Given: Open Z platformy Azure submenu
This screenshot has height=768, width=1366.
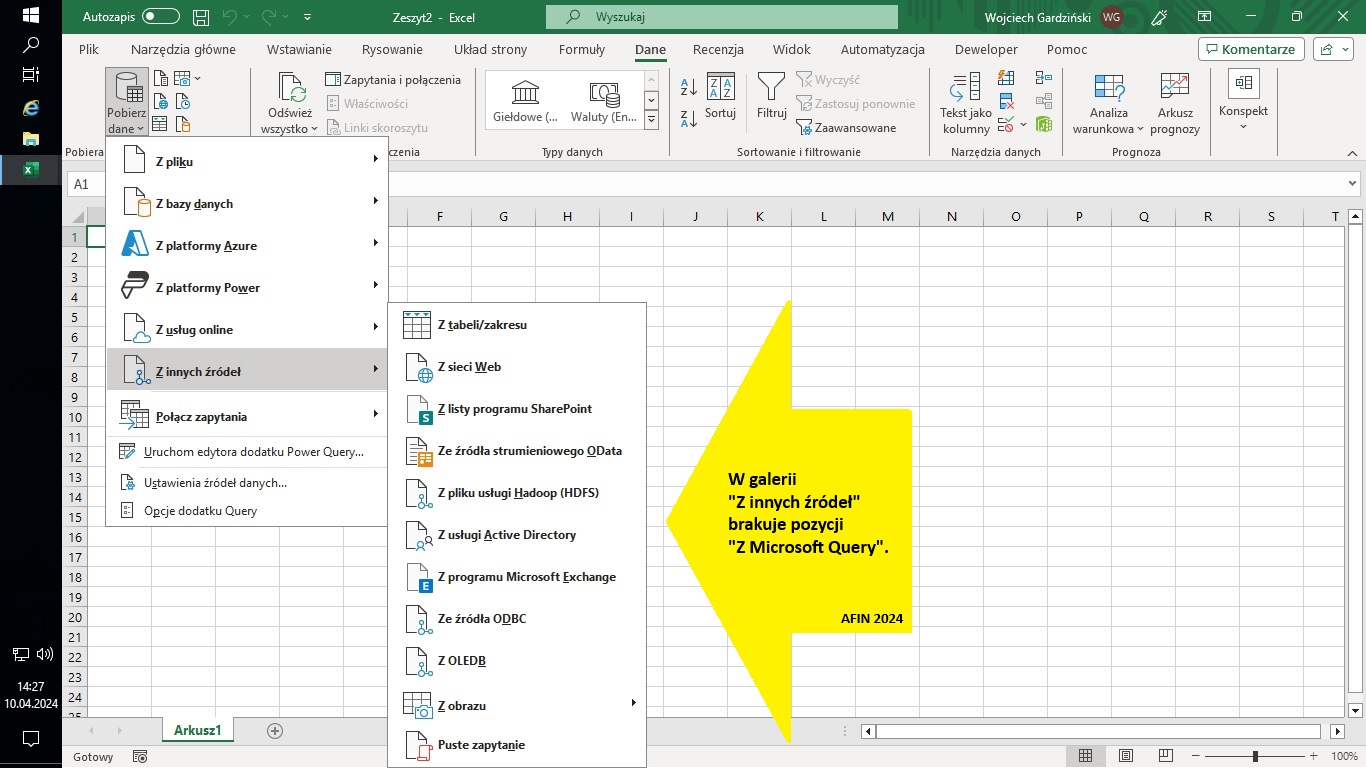Looking at the screenshot, I should 246,246.
